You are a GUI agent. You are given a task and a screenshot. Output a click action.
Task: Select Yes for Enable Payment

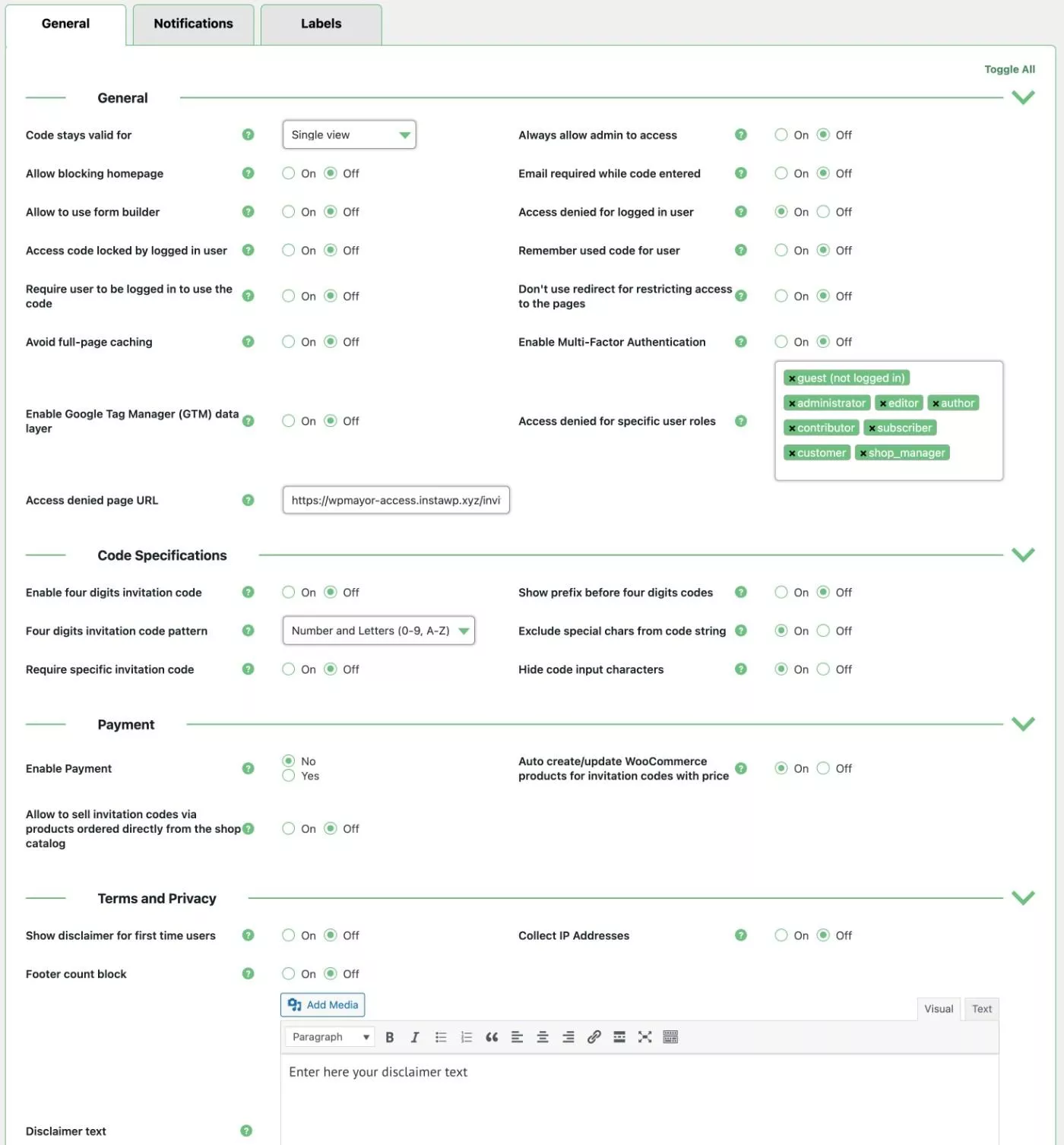tap(289, 776)
